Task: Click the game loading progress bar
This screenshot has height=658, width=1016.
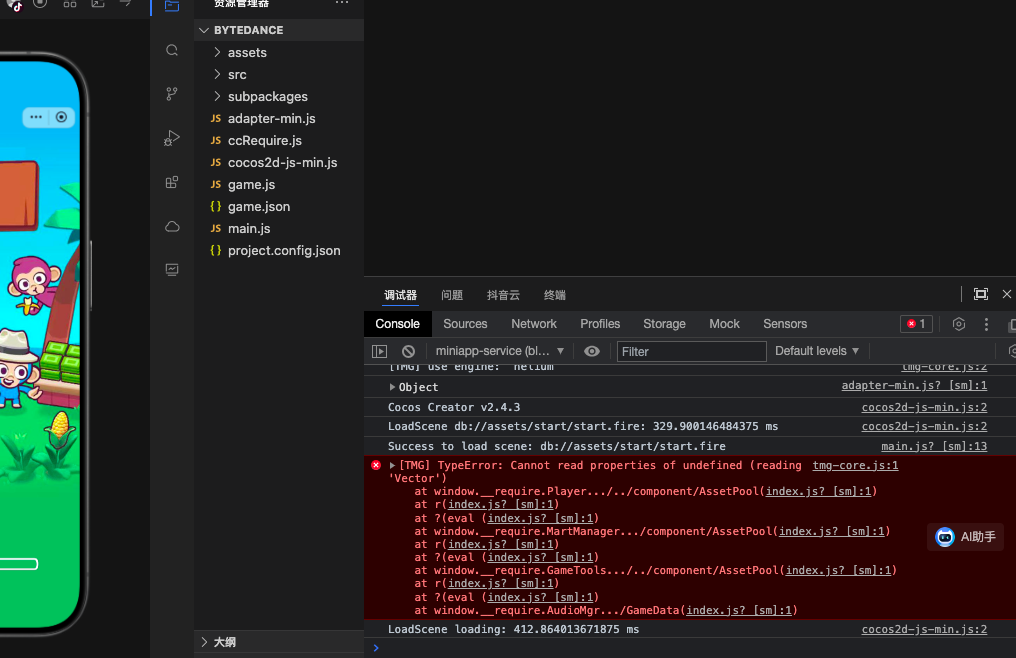Action: point(19,564)
